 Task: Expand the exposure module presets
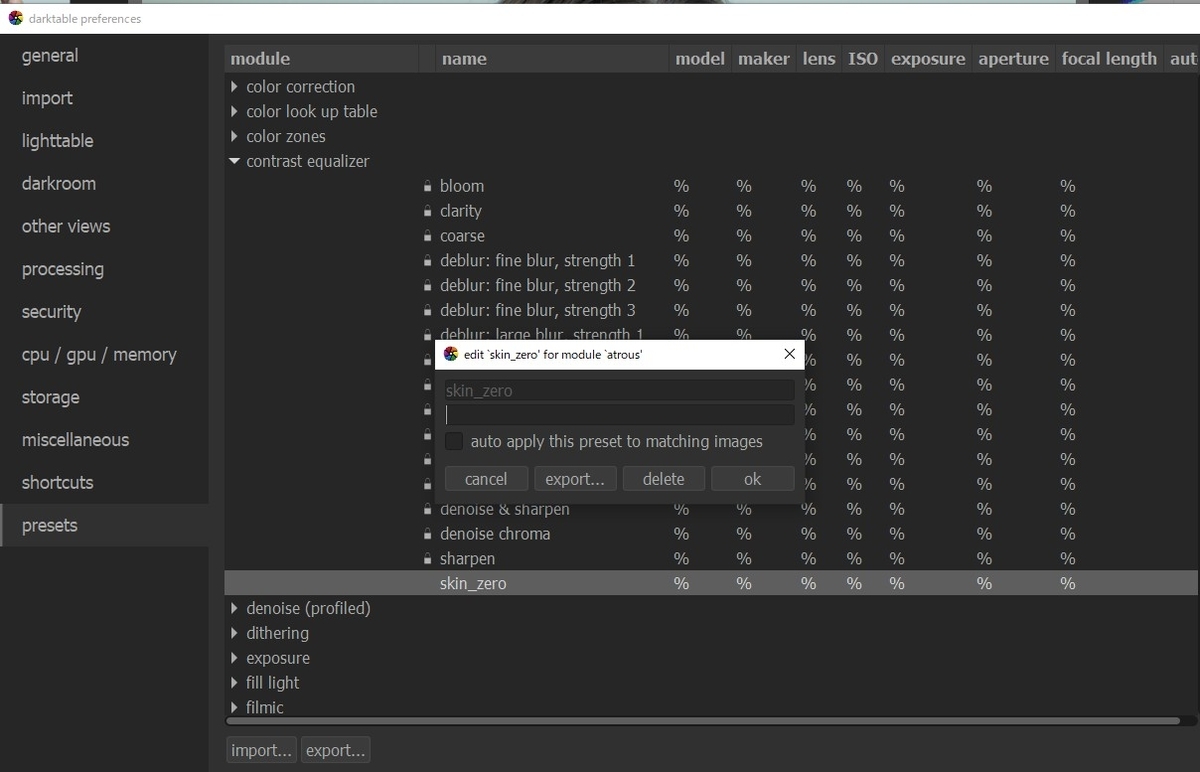tap(234, 658)
